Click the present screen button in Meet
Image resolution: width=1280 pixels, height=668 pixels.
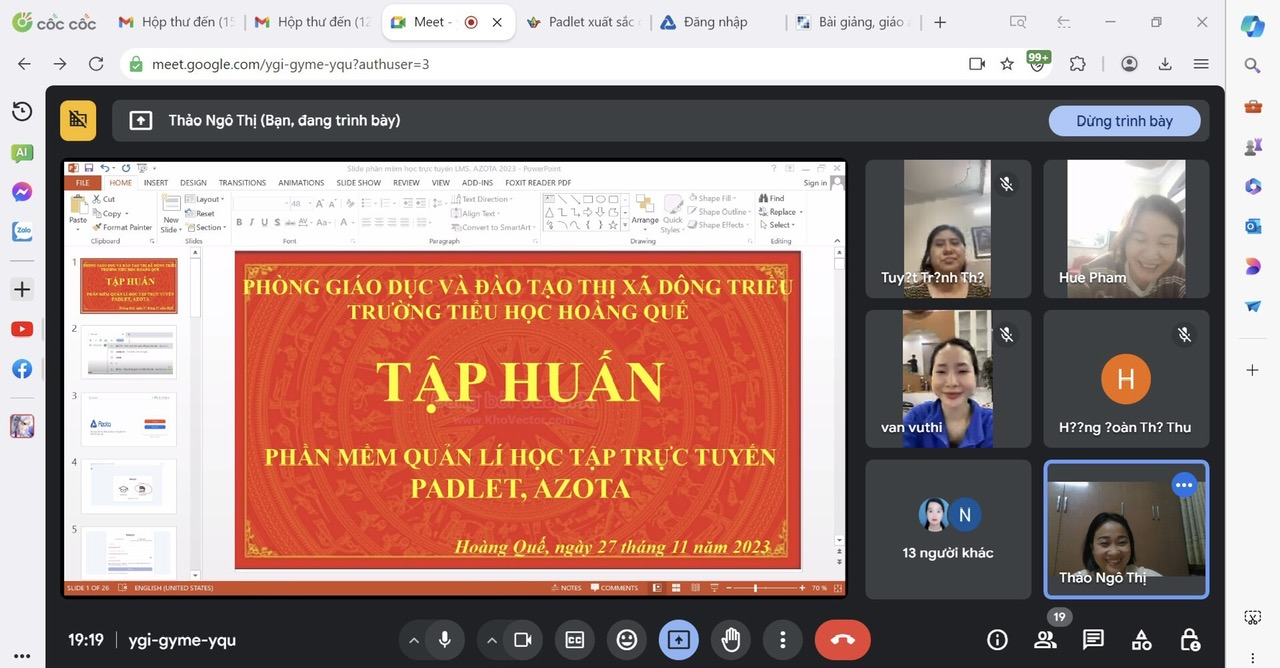[679, 640]
